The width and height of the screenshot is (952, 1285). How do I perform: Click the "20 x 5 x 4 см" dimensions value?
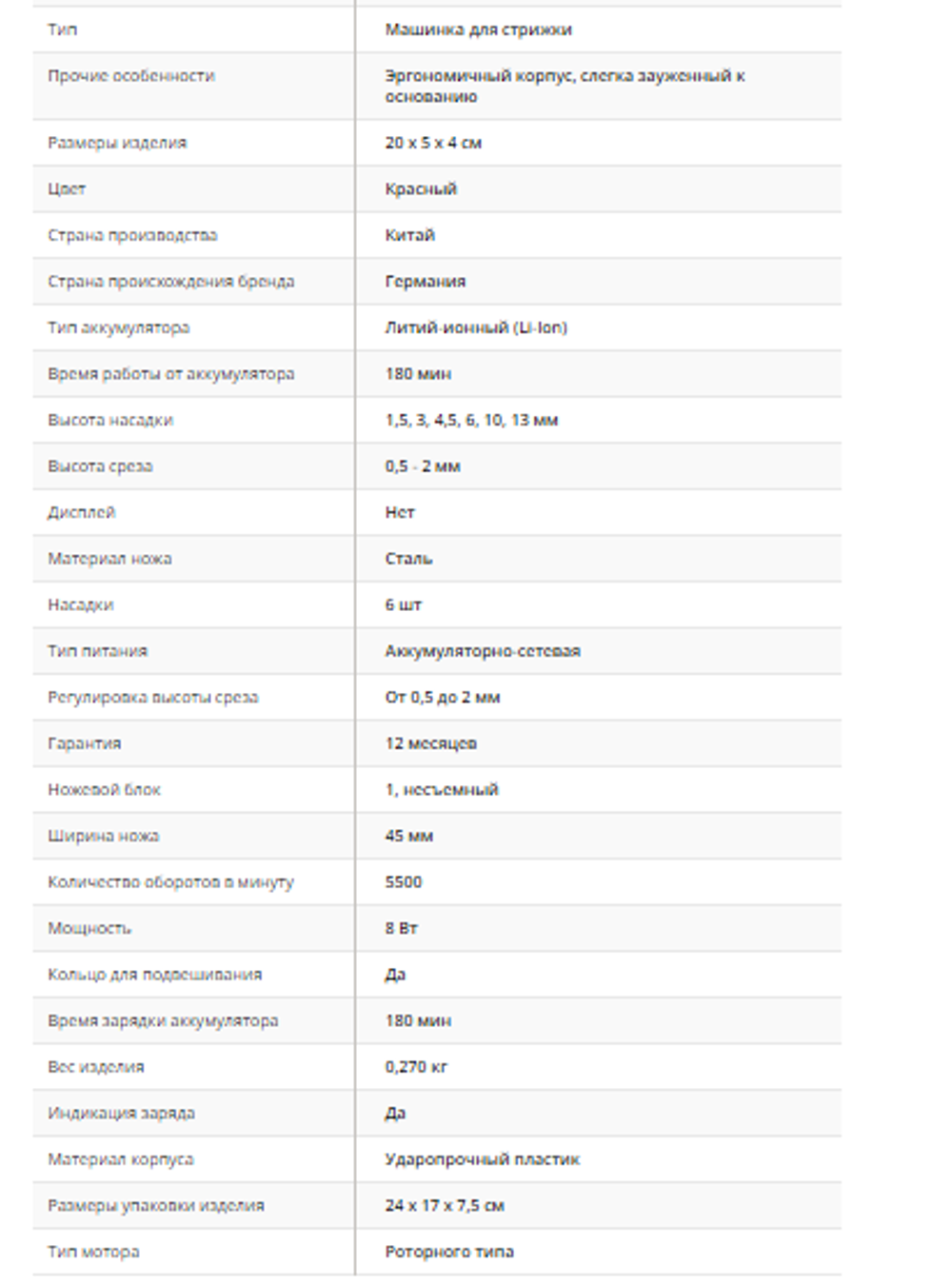(433, 143)
